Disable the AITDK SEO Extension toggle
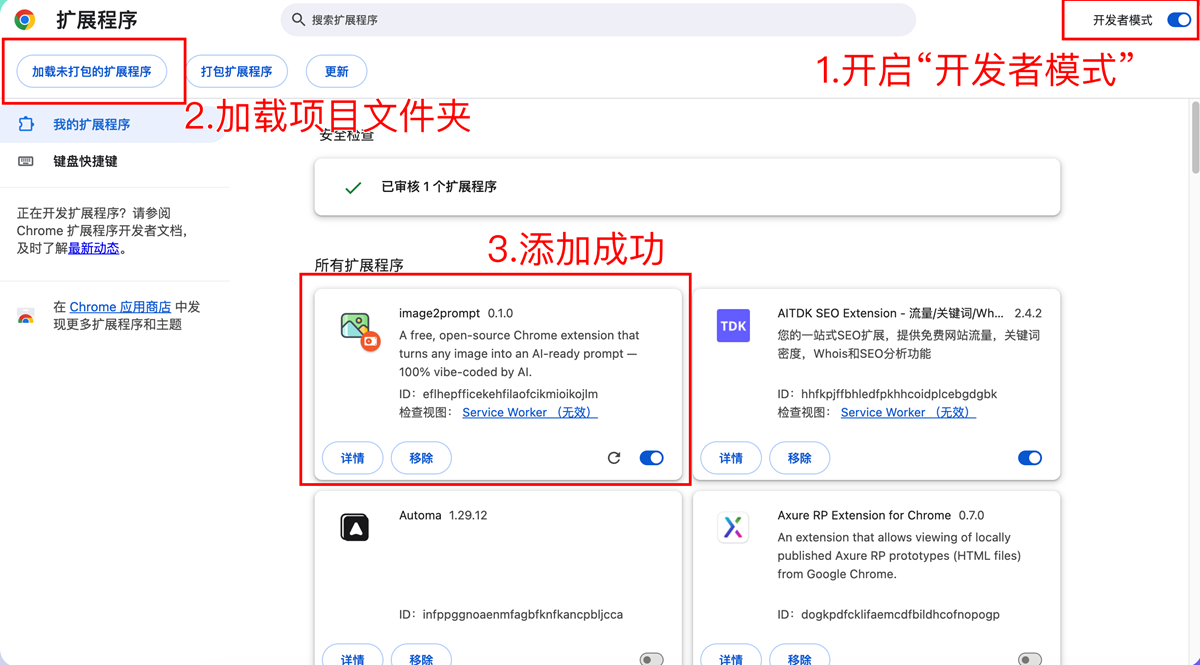The height and width of the screenshot is (665, 1200). click(x=1029, y=458)
